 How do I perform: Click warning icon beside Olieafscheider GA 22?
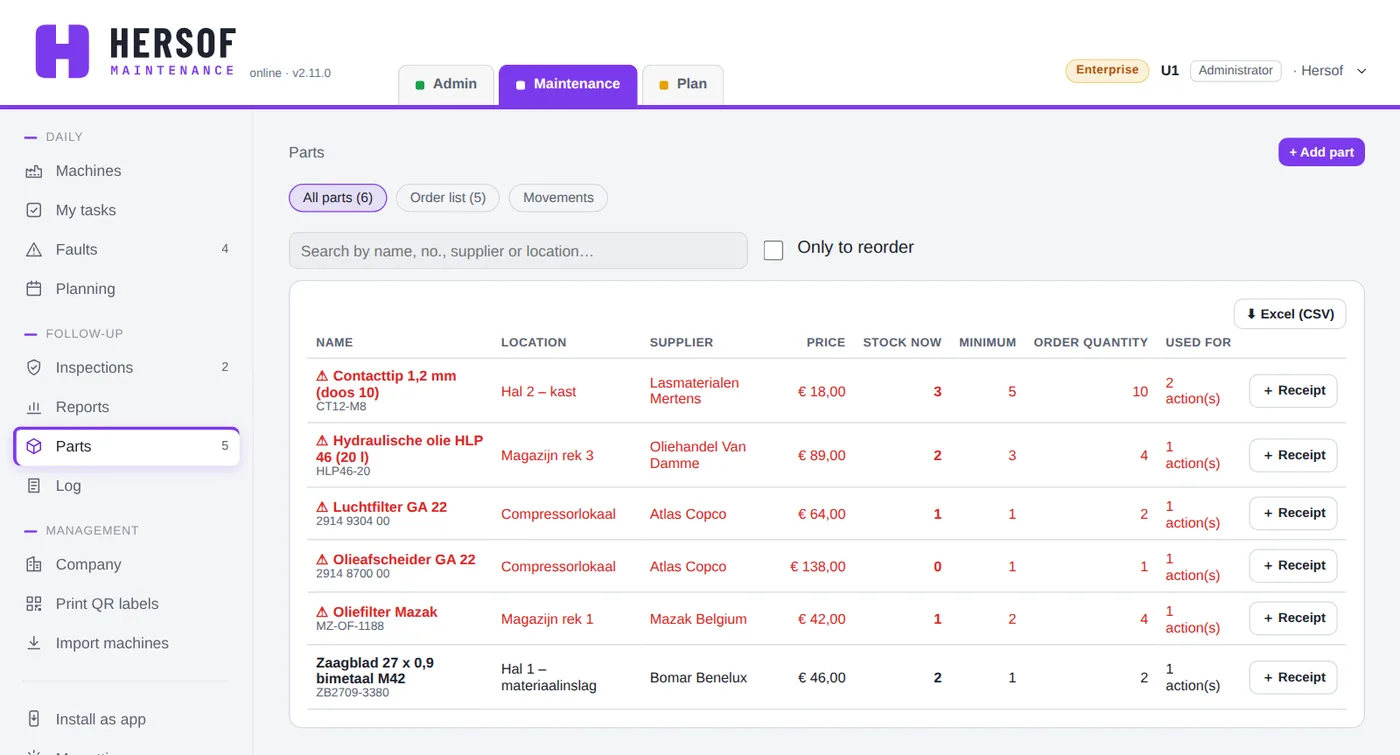pos(322,560)
